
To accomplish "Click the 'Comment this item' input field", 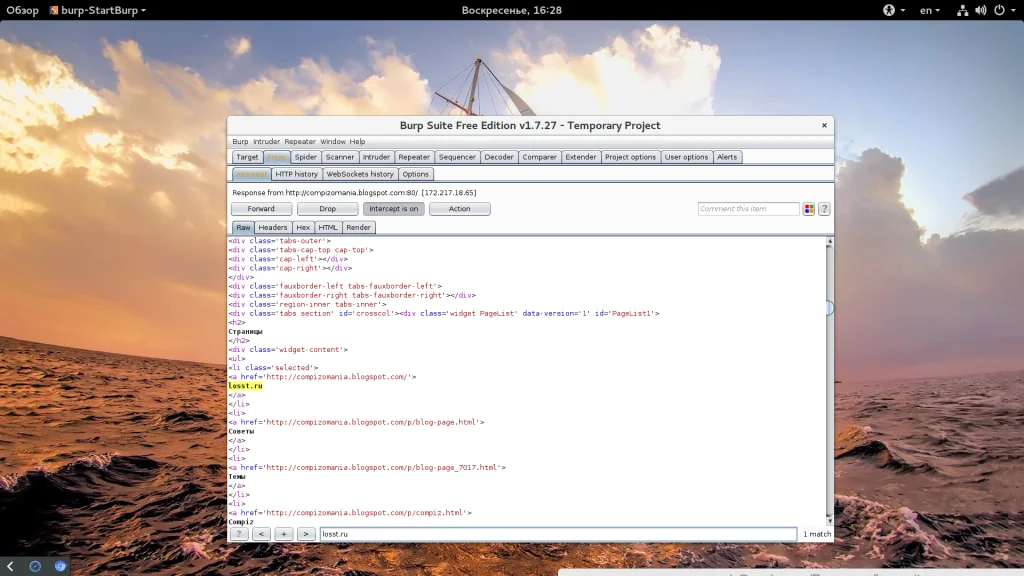I will 748,209.
